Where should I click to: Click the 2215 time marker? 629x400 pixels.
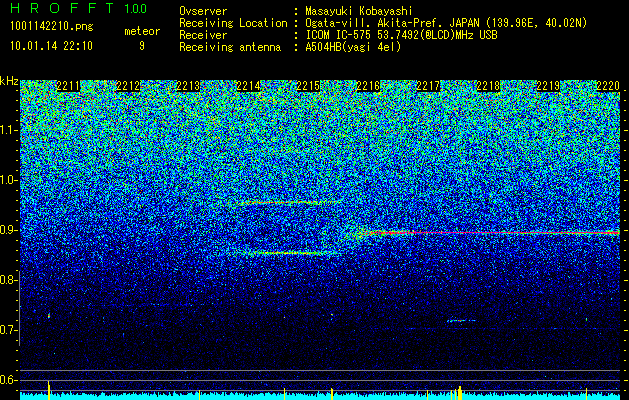click(x=308, y=86)
